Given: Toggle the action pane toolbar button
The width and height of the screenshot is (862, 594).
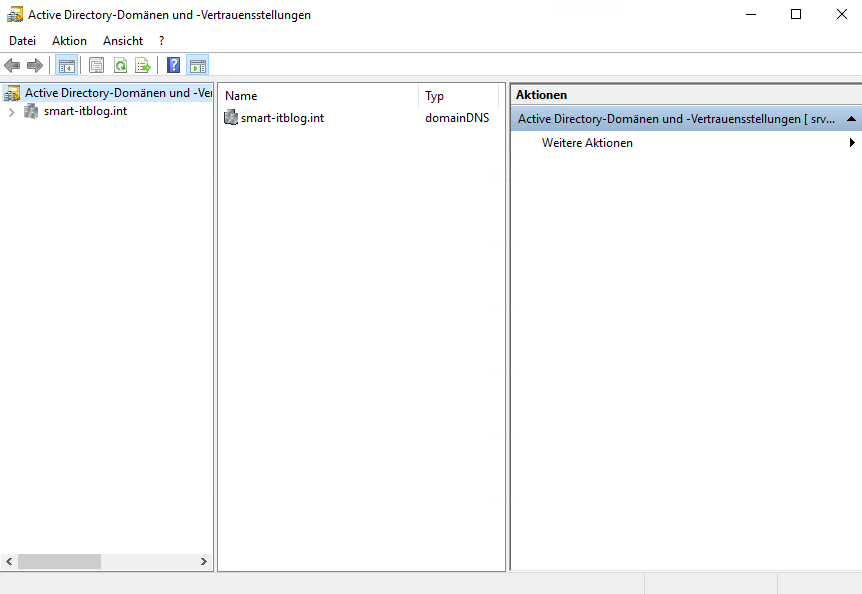Looking at the screenshot, I should [197, 66].
